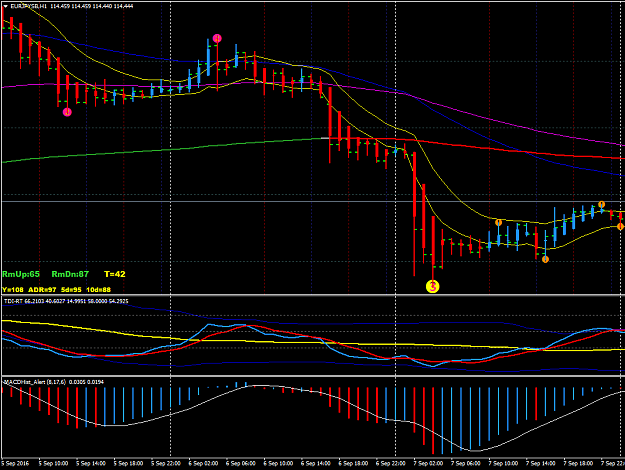Click the 7 Sep 02:00 time label
The image size is (625, 470).
point(428,463)
